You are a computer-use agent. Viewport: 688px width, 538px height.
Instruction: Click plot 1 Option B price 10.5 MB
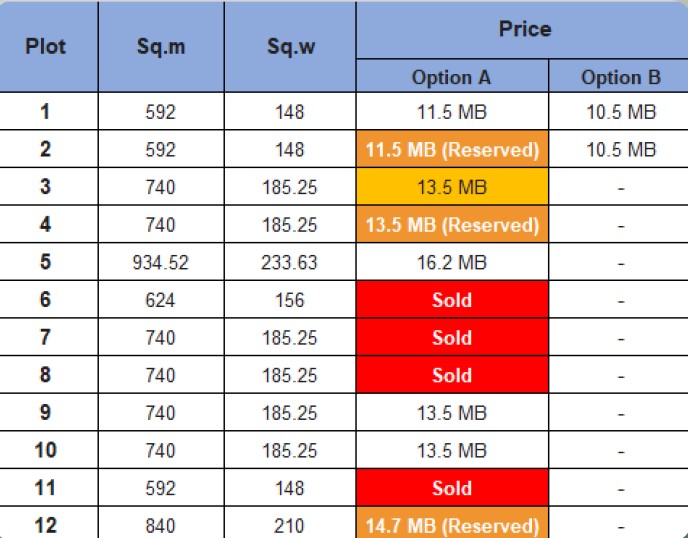tap(621, 112)
